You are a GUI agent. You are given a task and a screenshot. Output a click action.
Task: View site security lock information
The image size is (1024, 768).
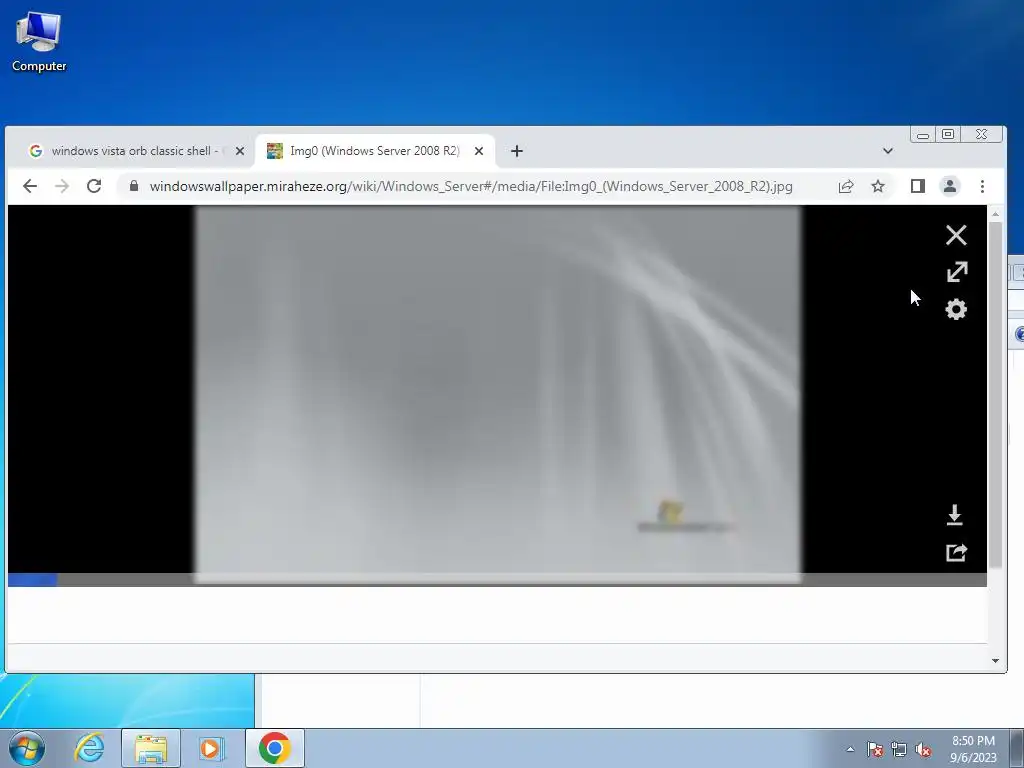coord(134,186)
